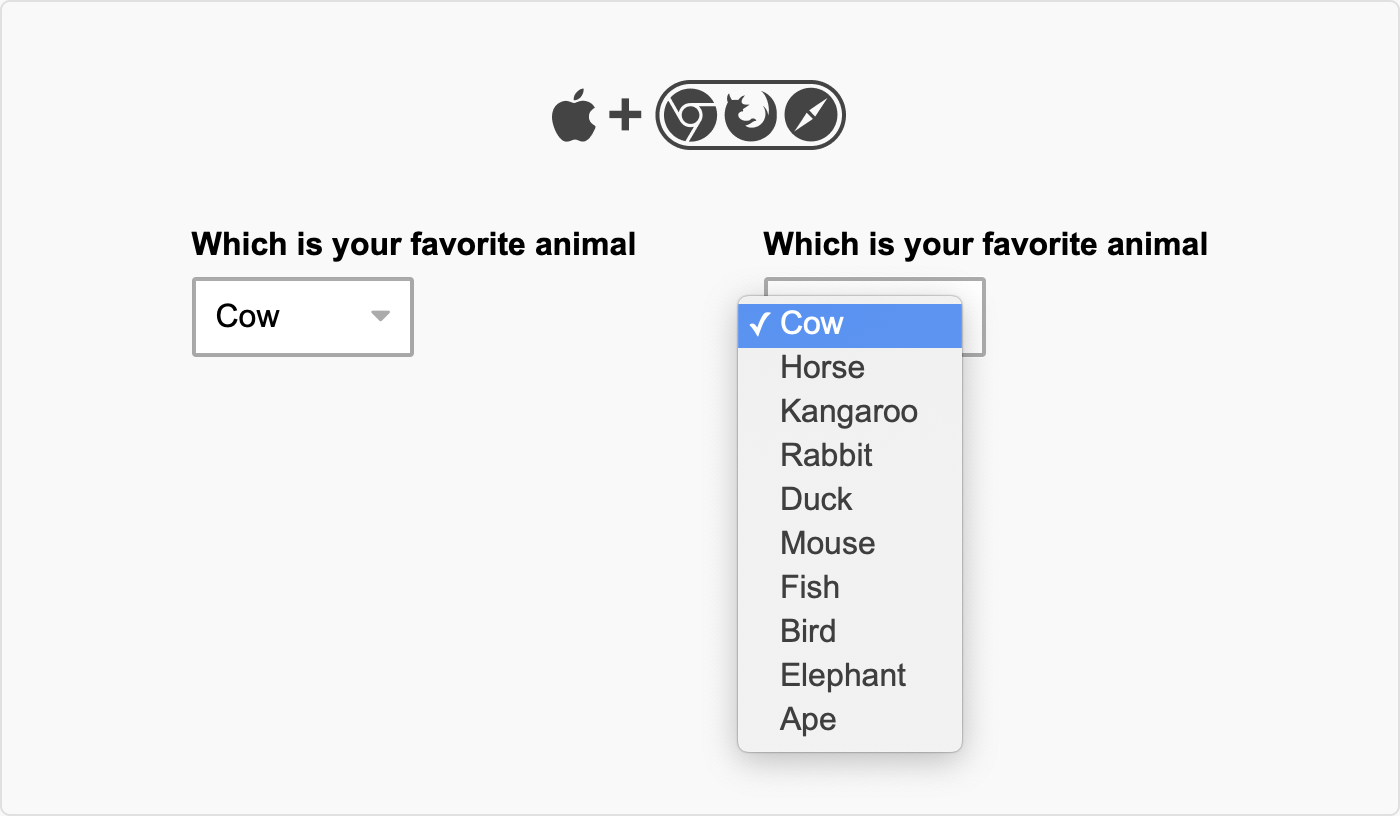Select the Elephant option

click(850, 675)
